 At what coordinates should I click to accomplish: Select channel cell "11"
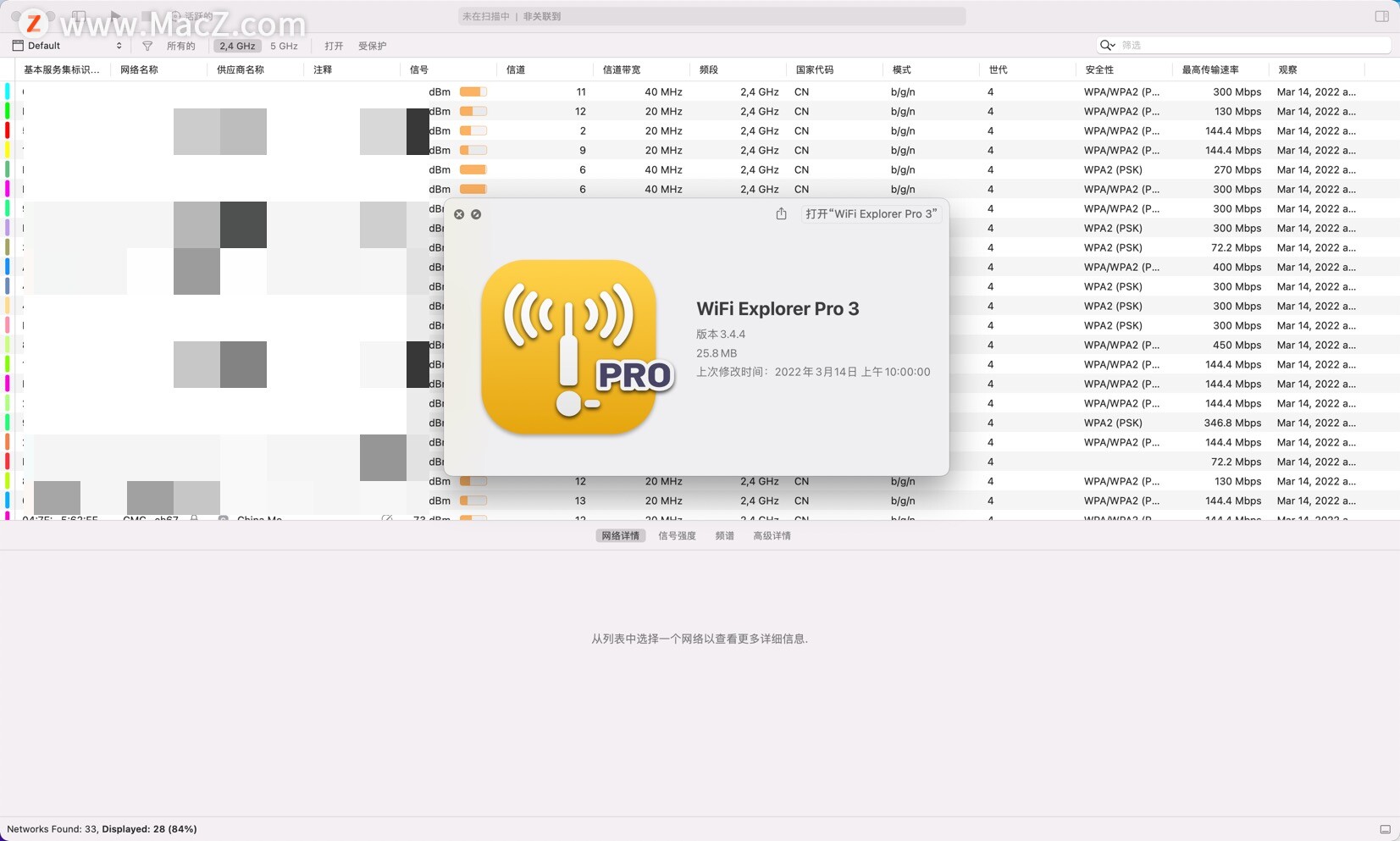(581, 91)
